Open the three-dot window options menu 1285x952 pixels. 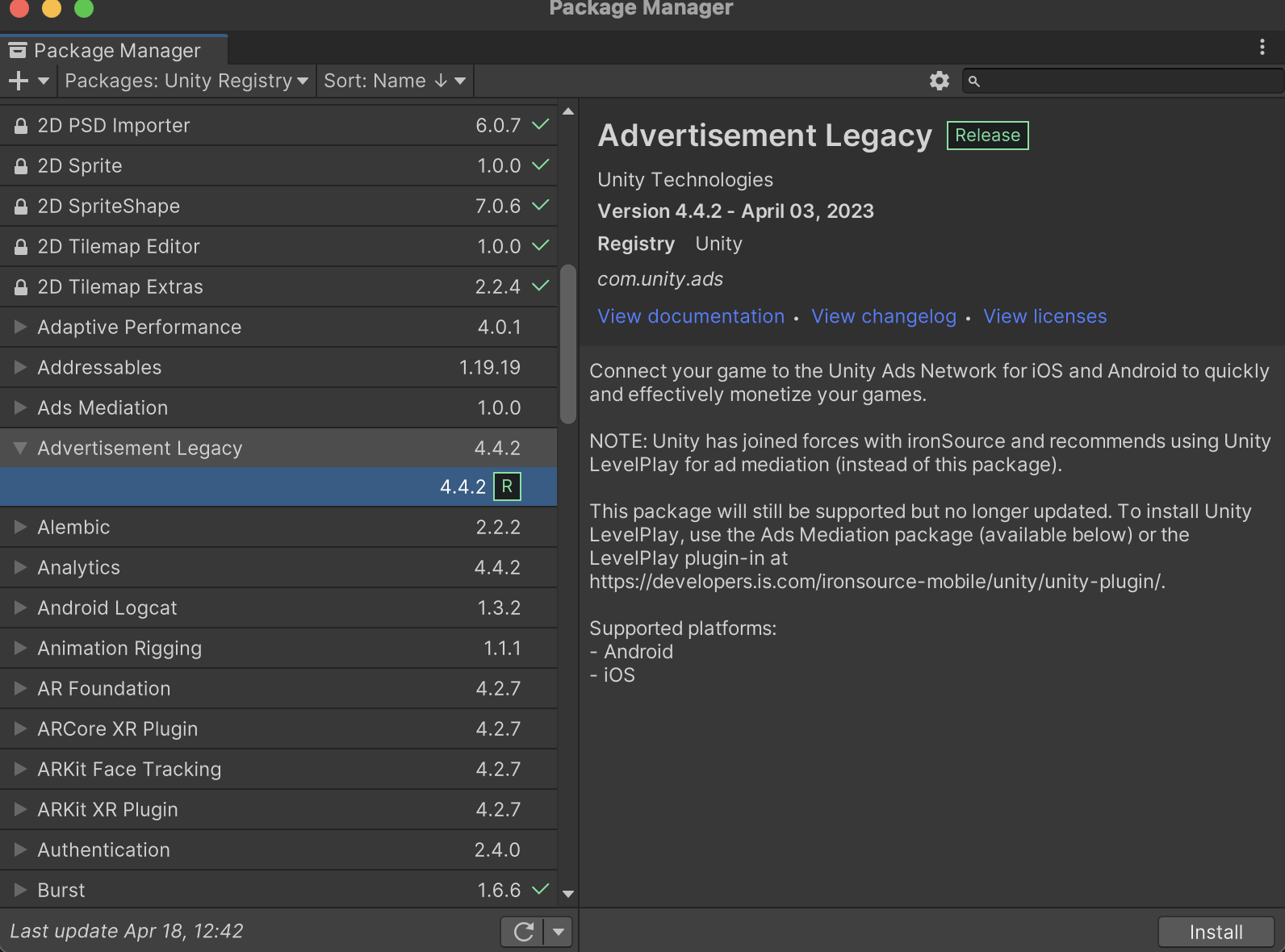click(x=1262, y=47)
